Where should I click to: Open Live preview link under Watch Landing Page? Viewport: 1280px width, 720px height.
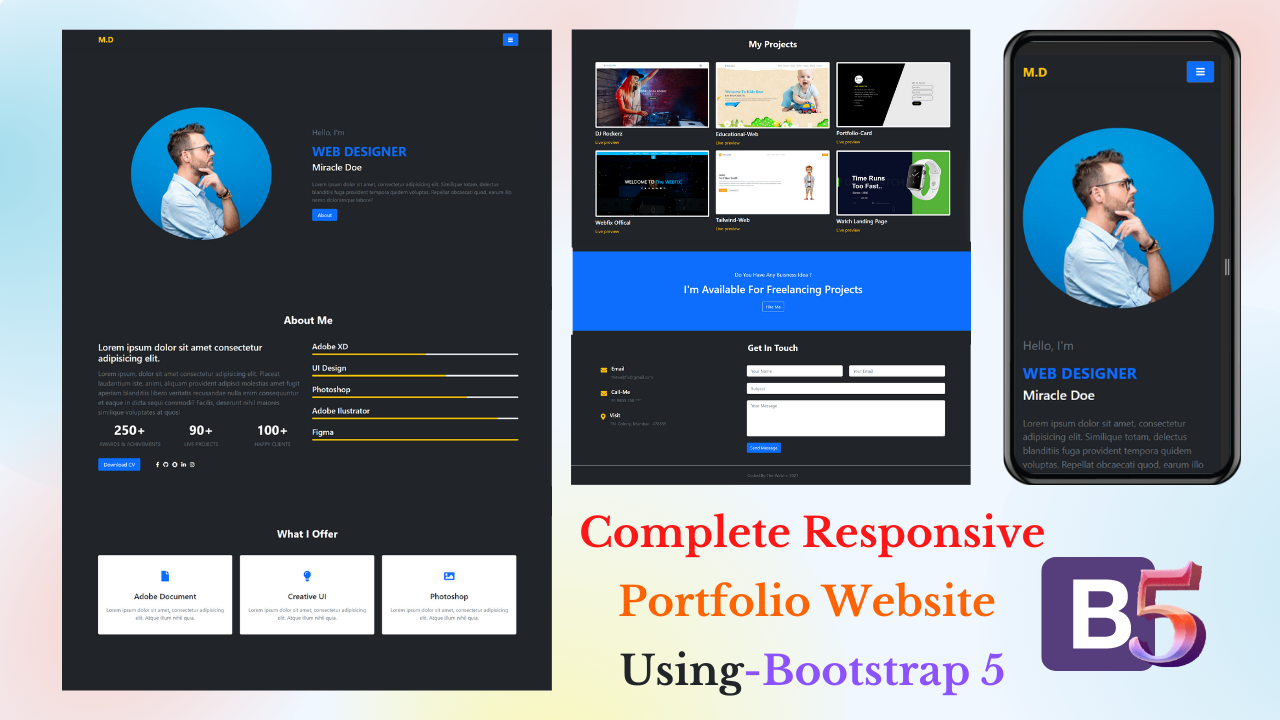[x=848, y=231]
